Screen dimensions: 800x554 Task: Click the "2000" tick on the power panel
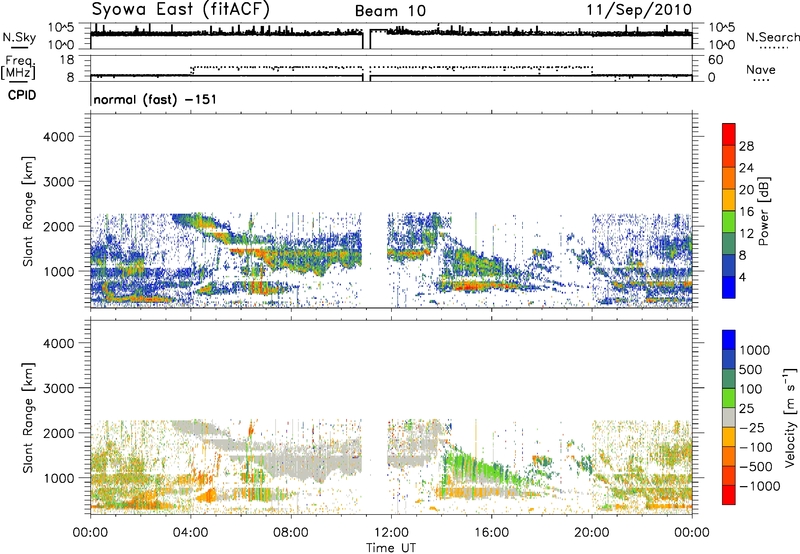(58, 226)
